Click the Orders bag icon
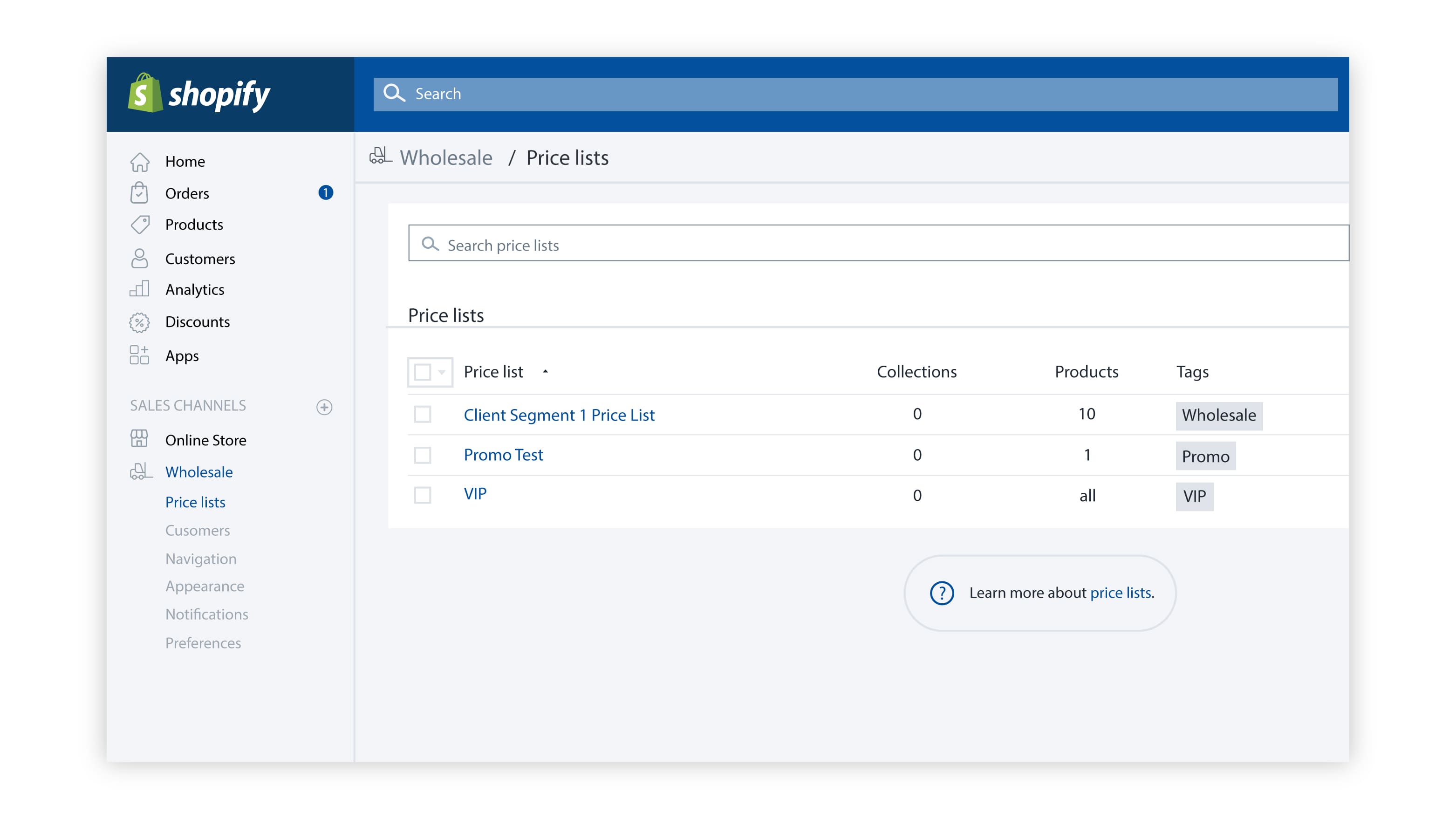 pyautogui.click(x=139, y=193)
